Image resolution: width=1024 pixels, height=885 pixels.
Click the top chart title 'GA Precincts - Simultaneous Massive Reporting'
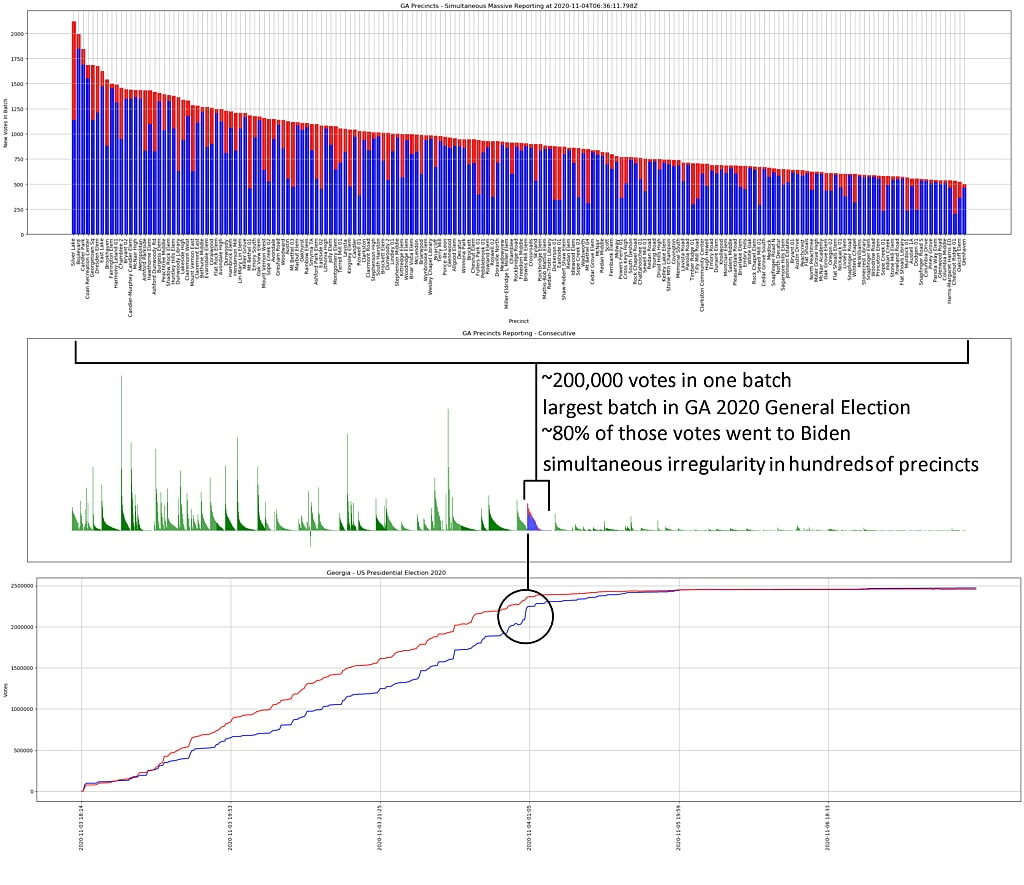click(x=518, y=5)
